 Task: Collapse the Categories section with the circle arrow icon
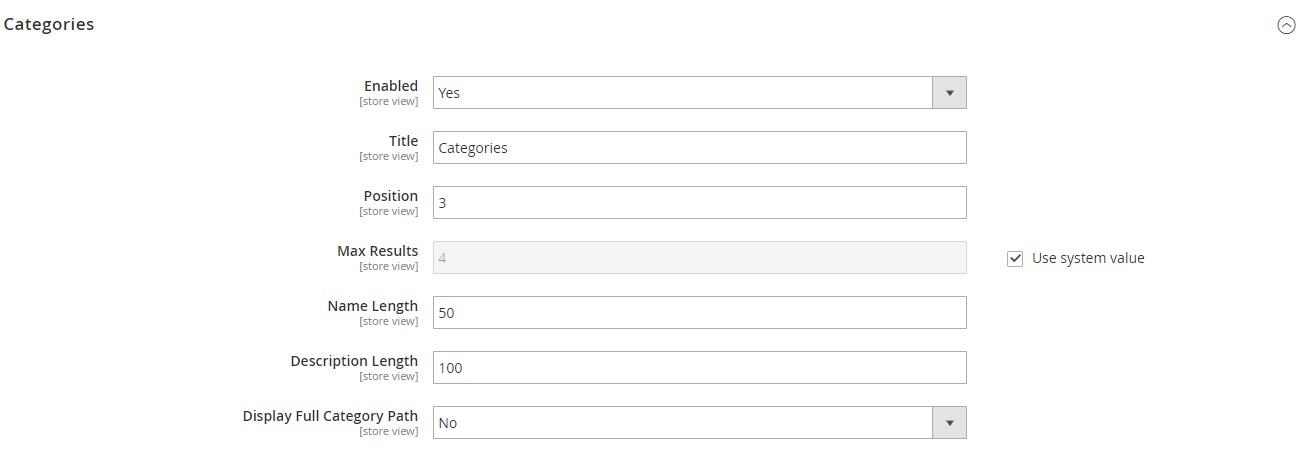(x=1286, y=26)
